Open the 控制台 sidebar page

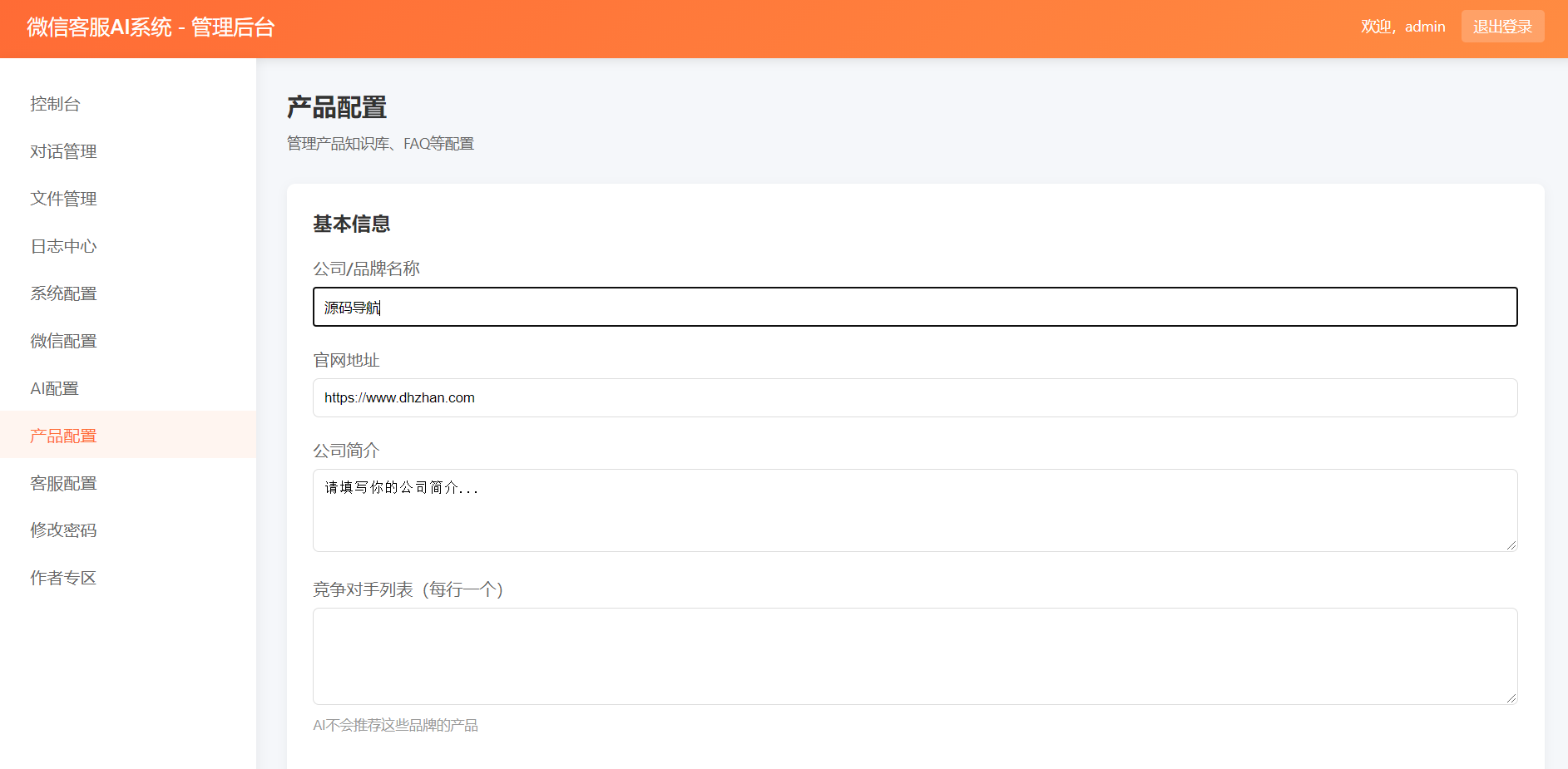(55, 104)
